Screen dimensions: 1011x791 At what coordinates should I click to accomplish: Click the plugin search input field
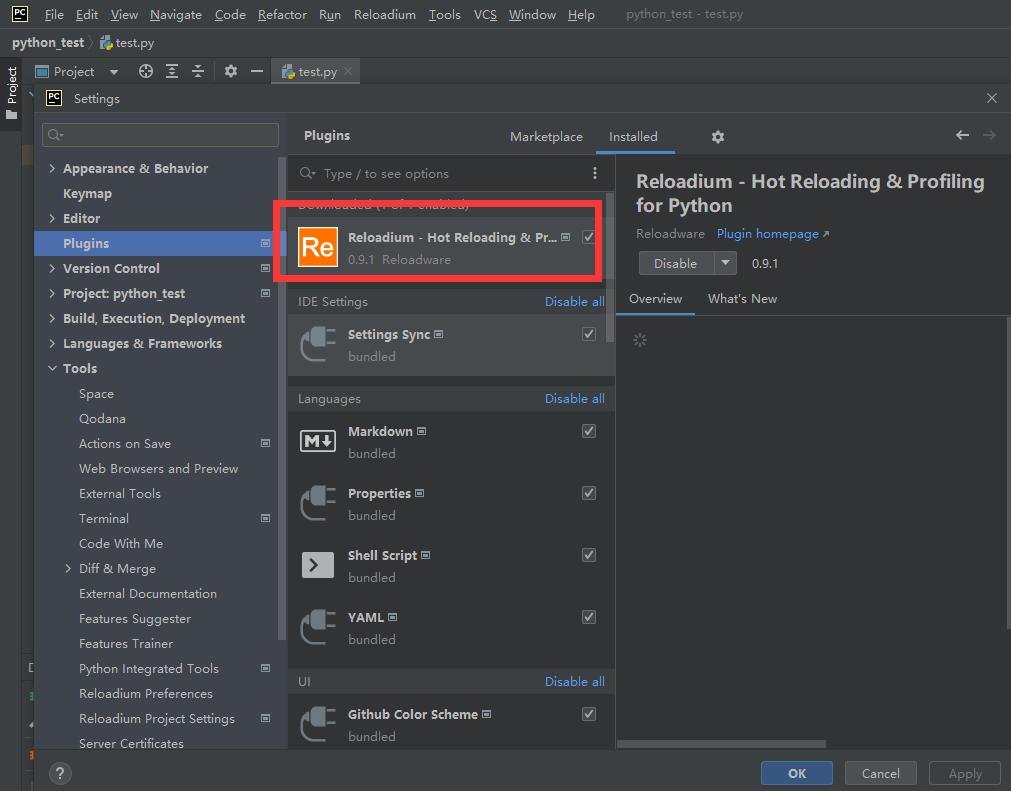pyautogui.click(x=450, y=173)
